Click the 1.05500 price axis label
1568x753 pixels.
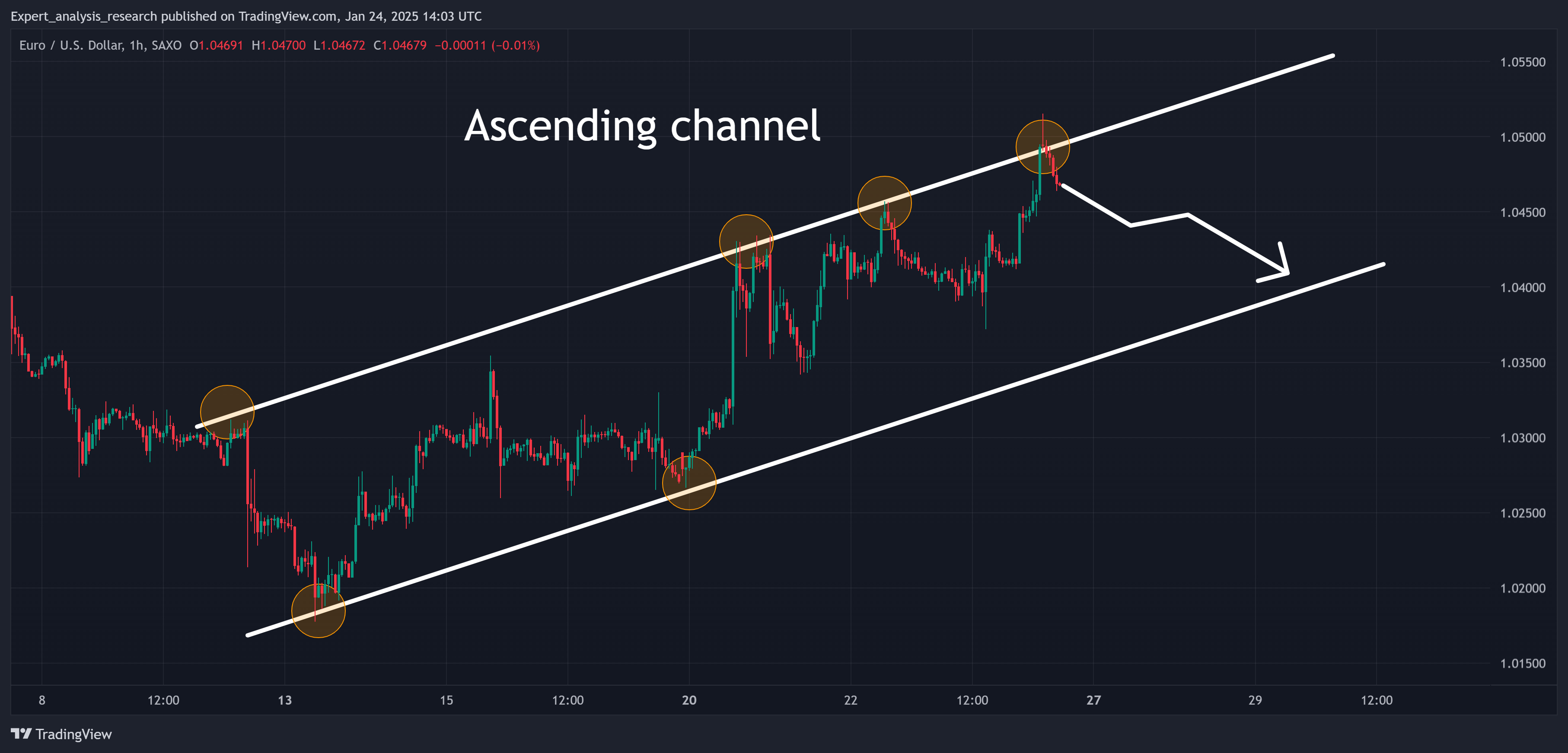point(1522,62)
